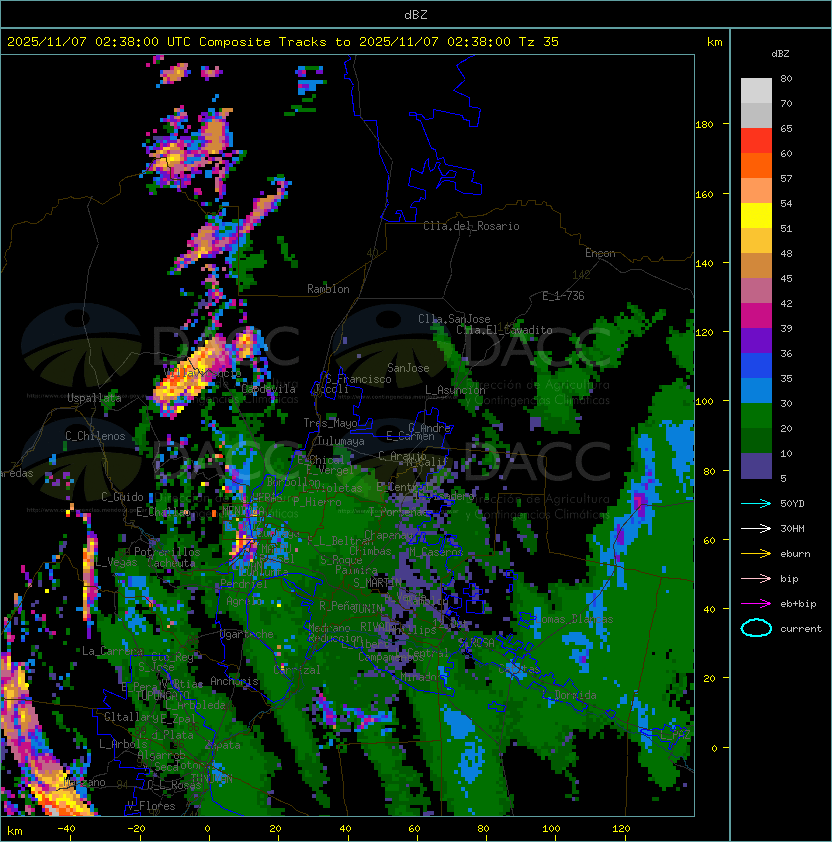Click the 'Tz 35' value in header
This screenshot has width=832, height=842.
coord(539,42)
